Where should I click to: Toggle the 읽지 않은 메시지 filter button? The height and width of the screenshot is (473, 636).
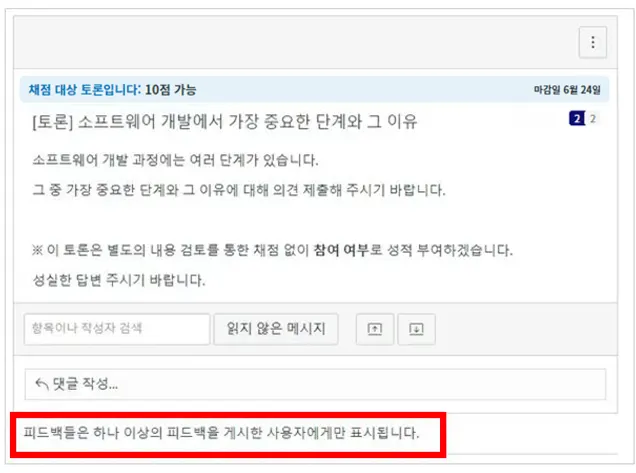276,329
